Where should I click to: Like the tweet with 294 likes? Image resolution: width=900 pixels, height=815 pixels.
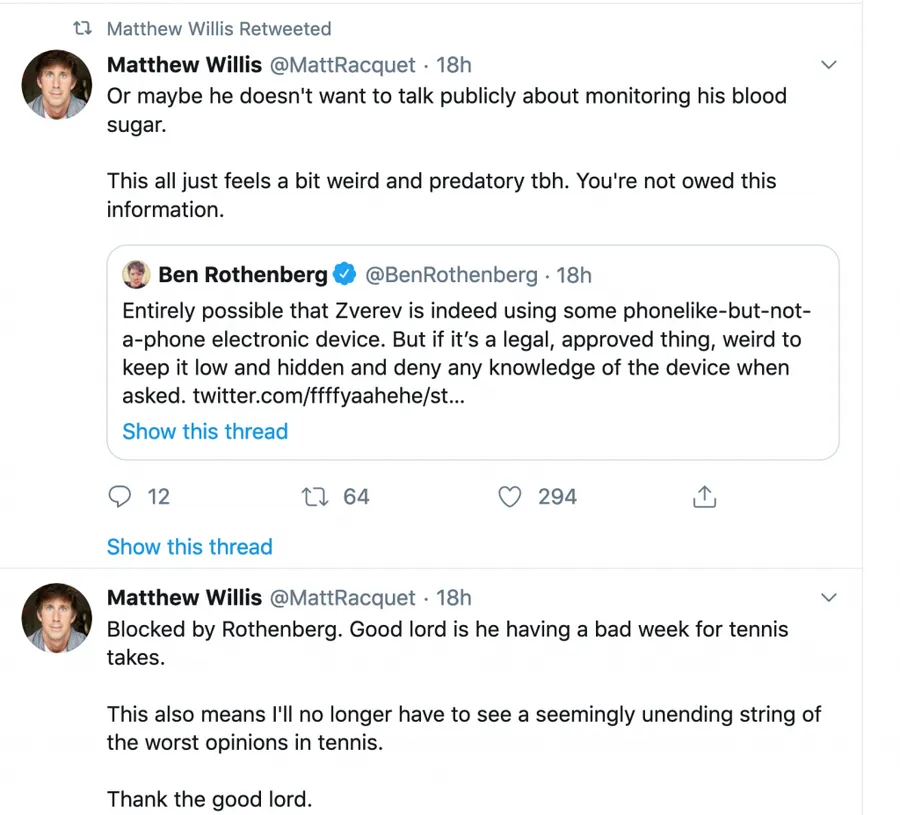click(510, 496)
